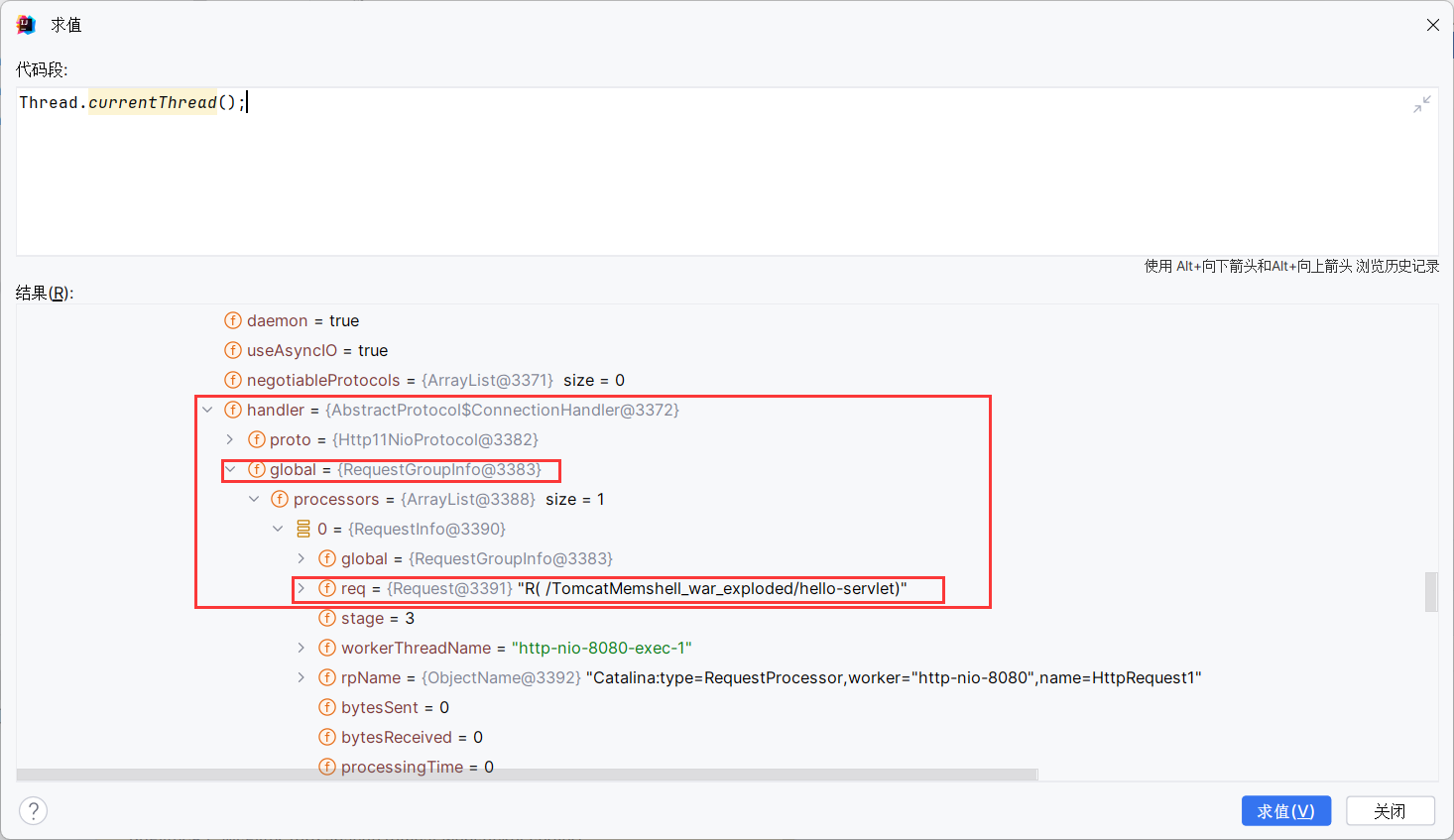Image resolution: width=1454 pixels, height=840 pixels.
Task: Click the array element icon of index 0
Action: point(303,529)
